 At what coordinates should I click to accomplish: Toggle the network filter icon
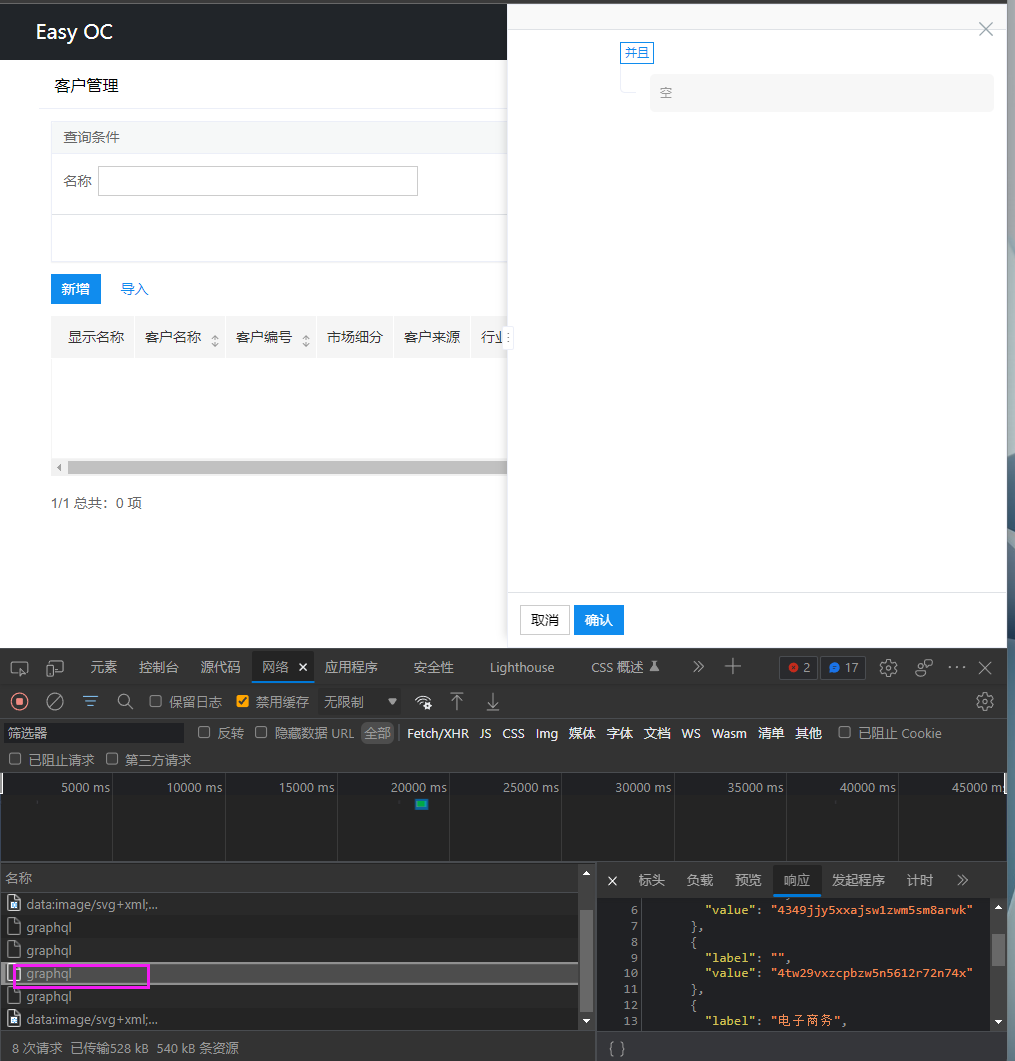(90, 702)
